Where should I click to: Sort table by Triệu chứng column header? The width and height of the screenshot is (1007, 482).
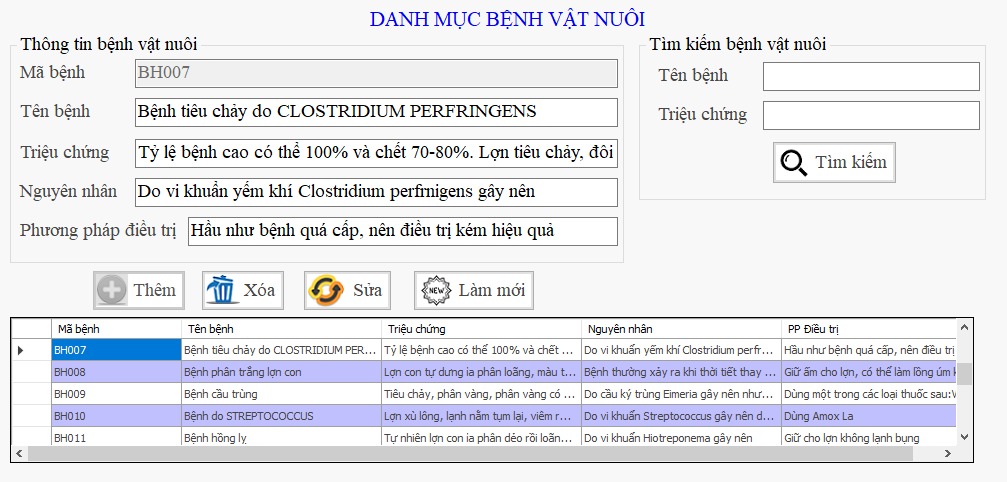point(482,329)
